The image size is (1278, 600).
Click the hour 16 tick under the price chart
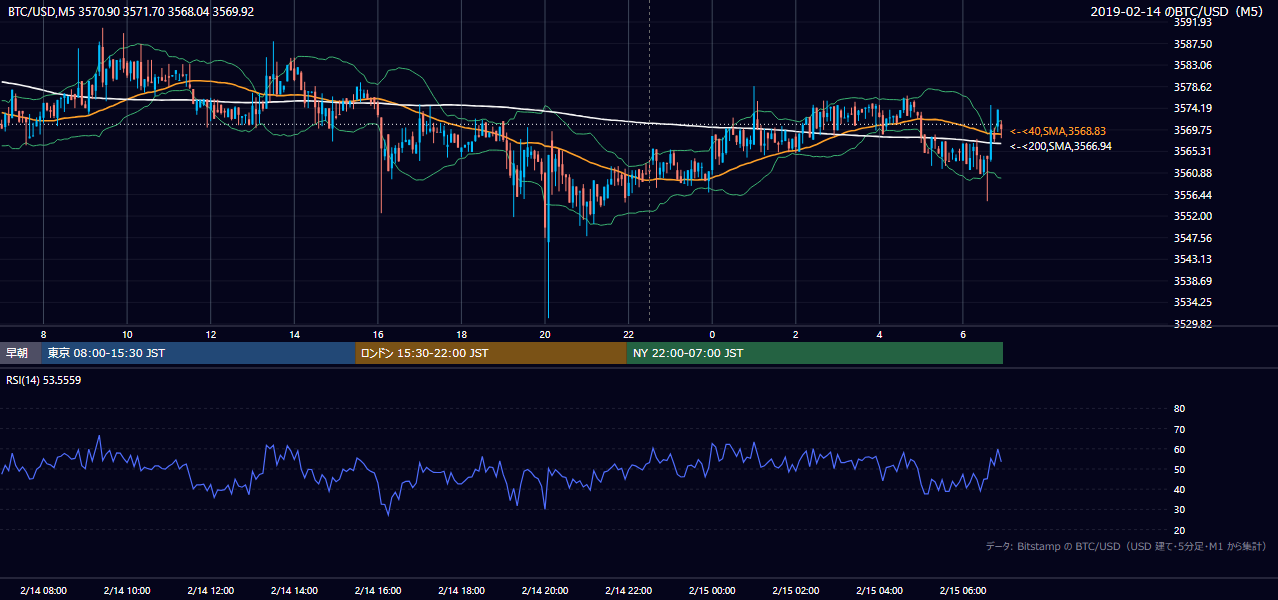378,334
